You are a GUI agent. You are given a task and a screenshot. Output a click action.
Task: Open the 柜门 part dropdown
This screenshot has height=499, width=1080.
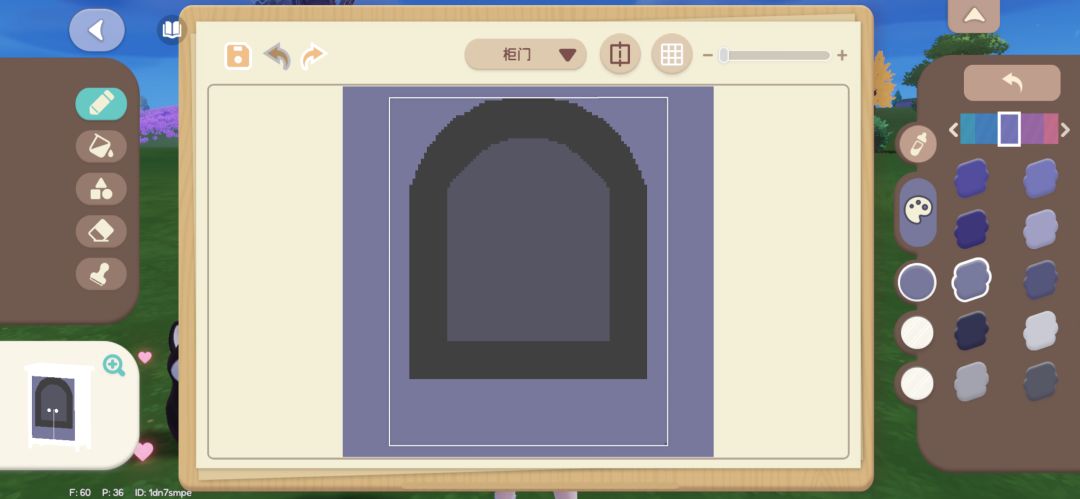tap(526, 54)
